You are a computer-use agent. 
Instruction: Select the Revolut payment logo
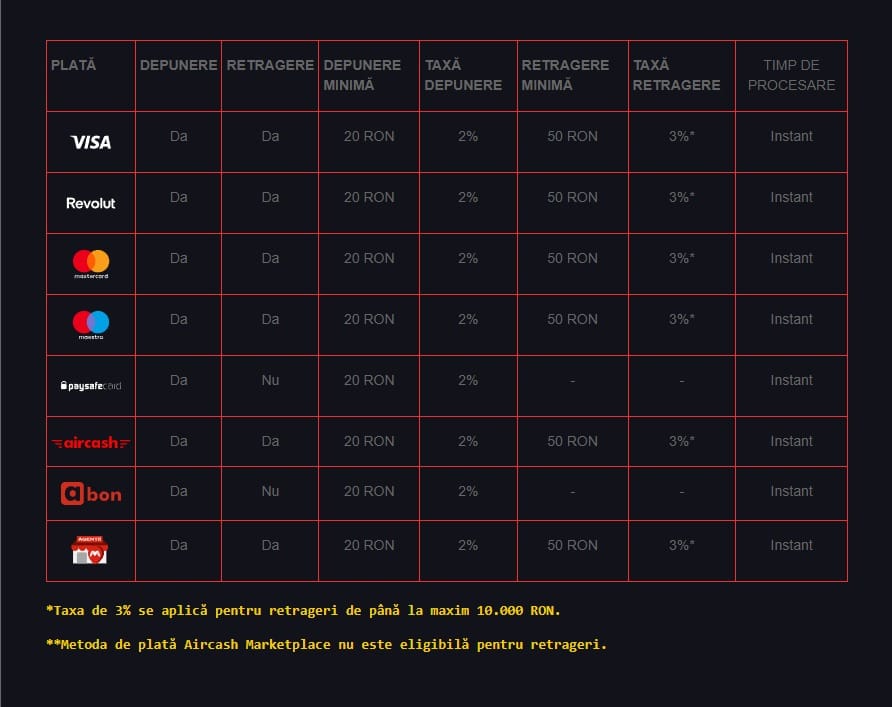tap(91, 203)
